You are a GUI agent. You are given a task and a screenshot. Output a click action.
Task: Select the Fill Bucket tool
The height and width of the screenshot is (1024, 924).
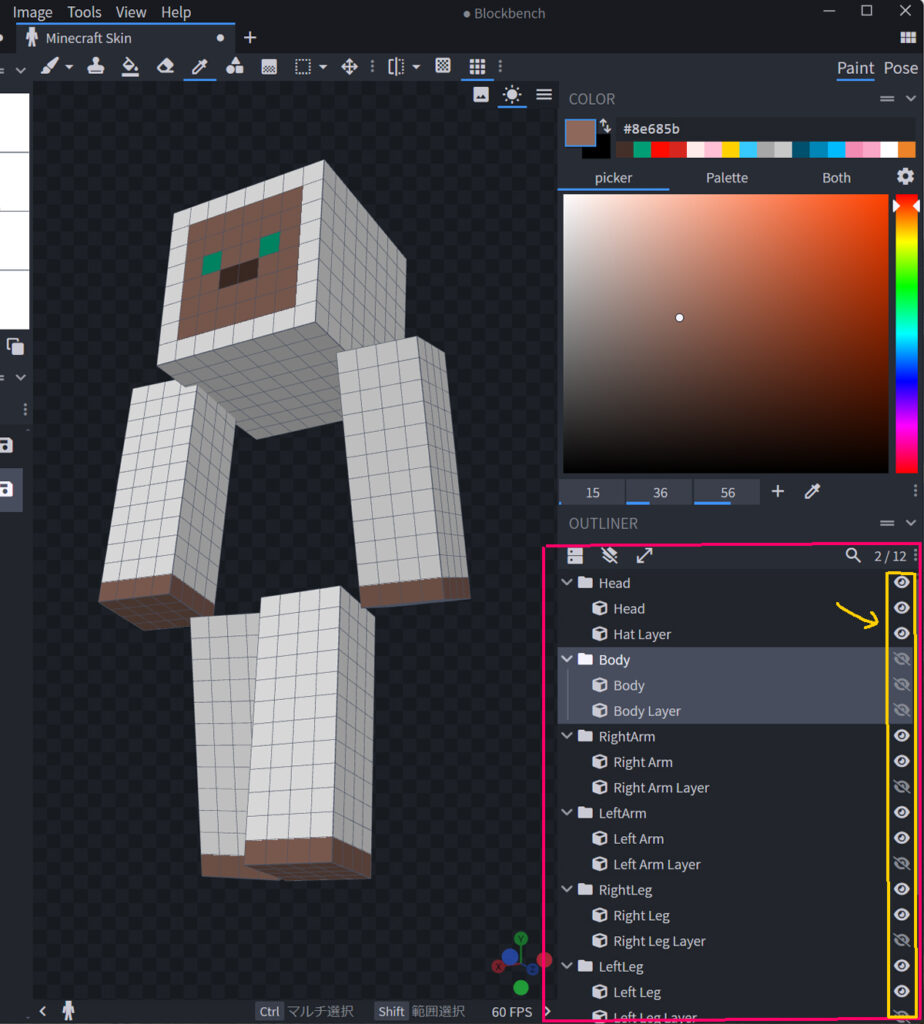[130, 67]
